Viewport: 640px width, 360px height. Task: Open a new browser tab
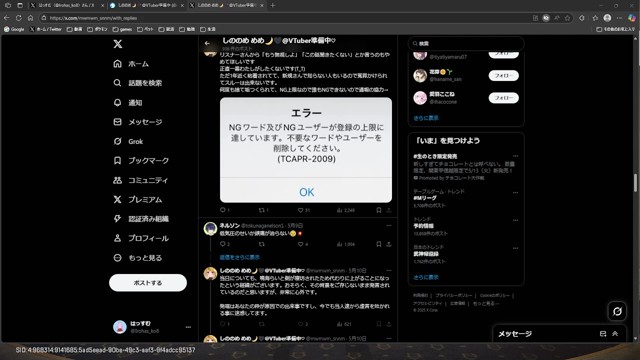point(273,5)
